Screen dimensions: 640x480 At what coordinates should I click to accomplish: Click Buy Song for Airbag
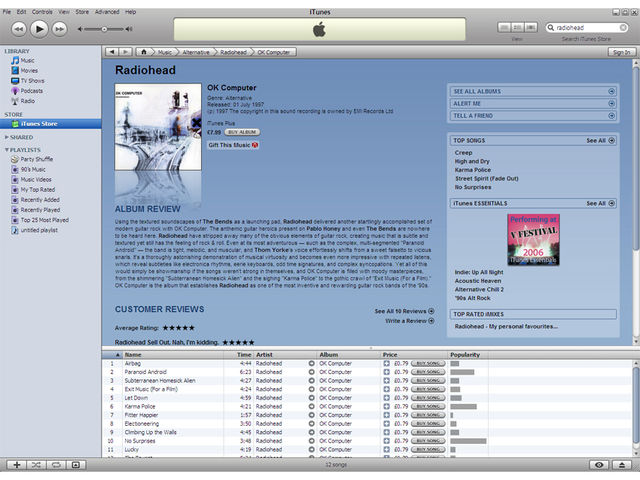[428, 363]
